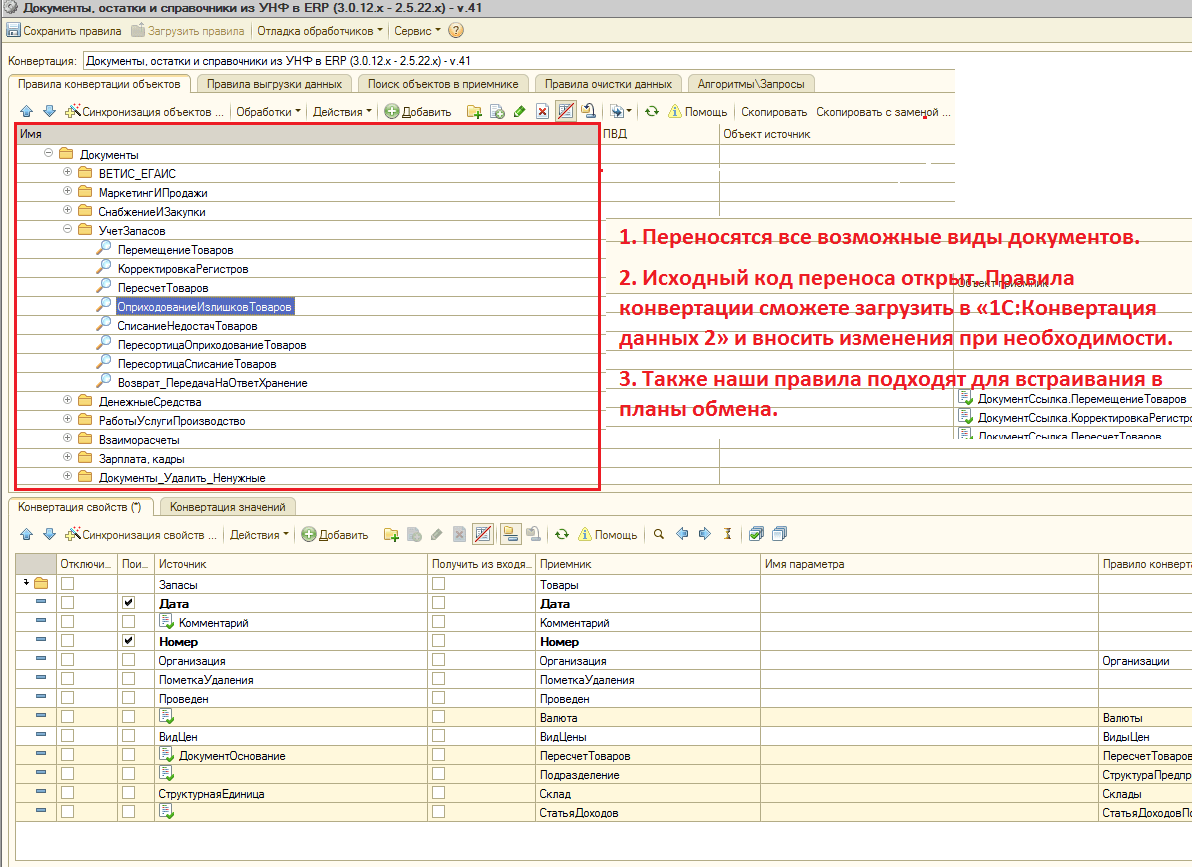The image size is (1192, 867).
Task: Toggle disable checkbox in the Организация row
Action: (x=68, y=659)
